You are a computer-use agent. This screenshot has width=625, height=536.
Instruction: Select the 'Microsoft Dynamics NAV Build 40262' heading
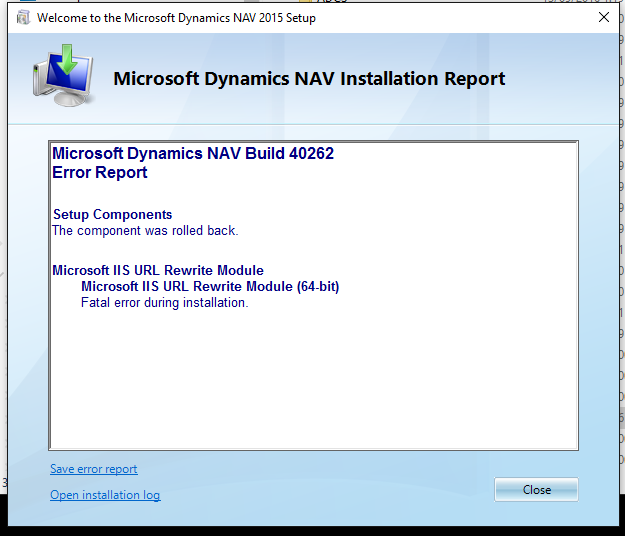[193, 153]
